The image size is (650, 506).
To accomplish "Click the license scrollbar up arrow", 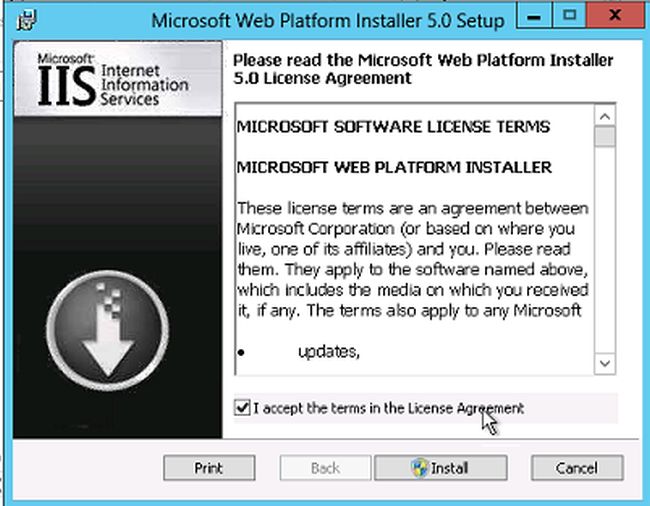I will click(605, 116).
